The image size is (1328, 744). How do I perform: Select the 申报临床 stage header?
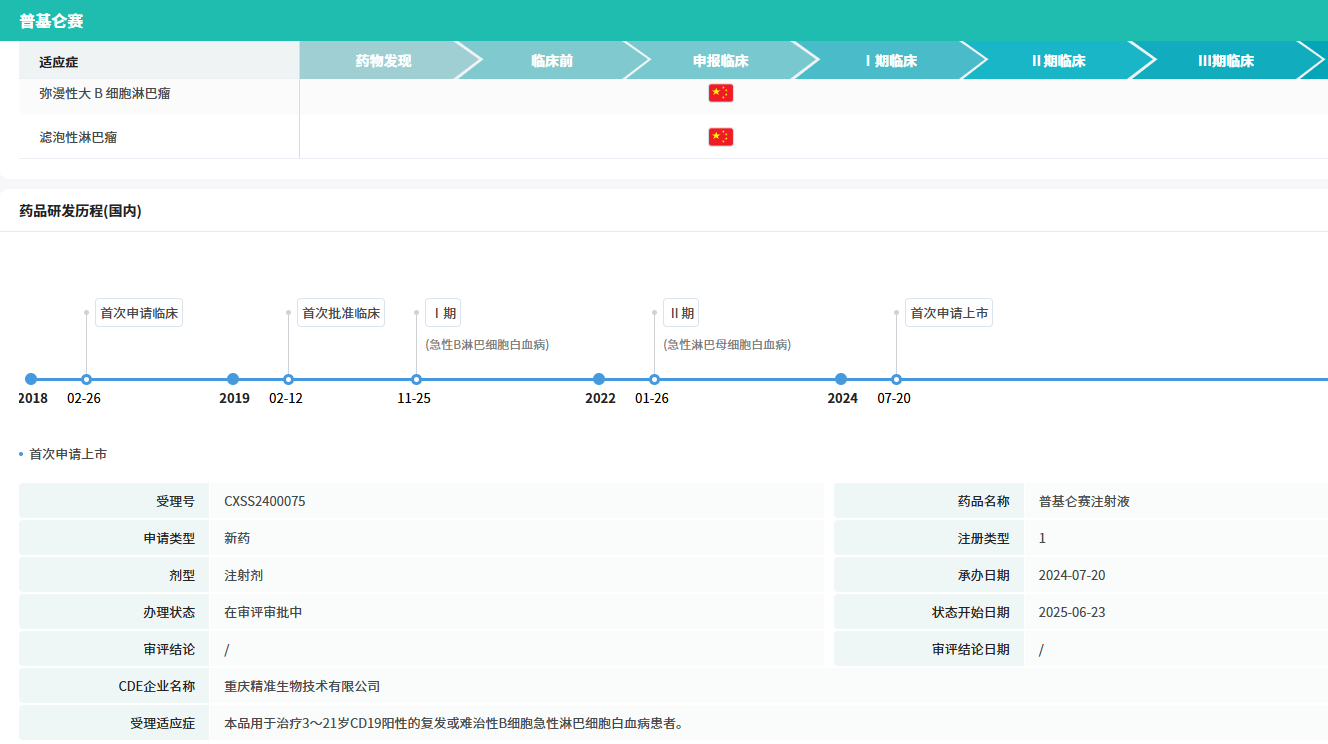click(x=720, y=61)
